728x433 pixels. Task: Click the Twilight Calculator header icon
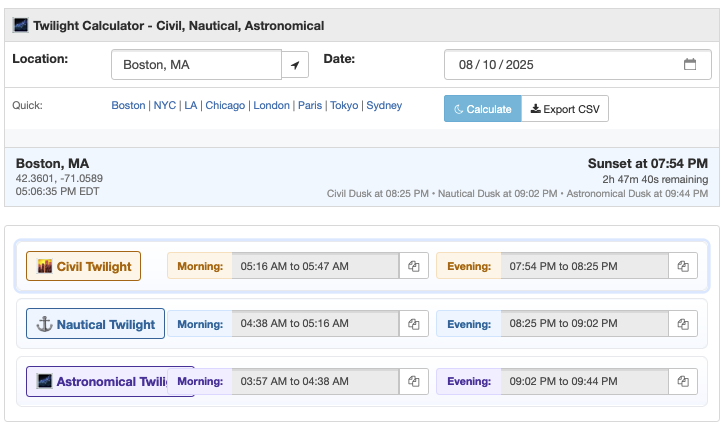pos(20,25)
